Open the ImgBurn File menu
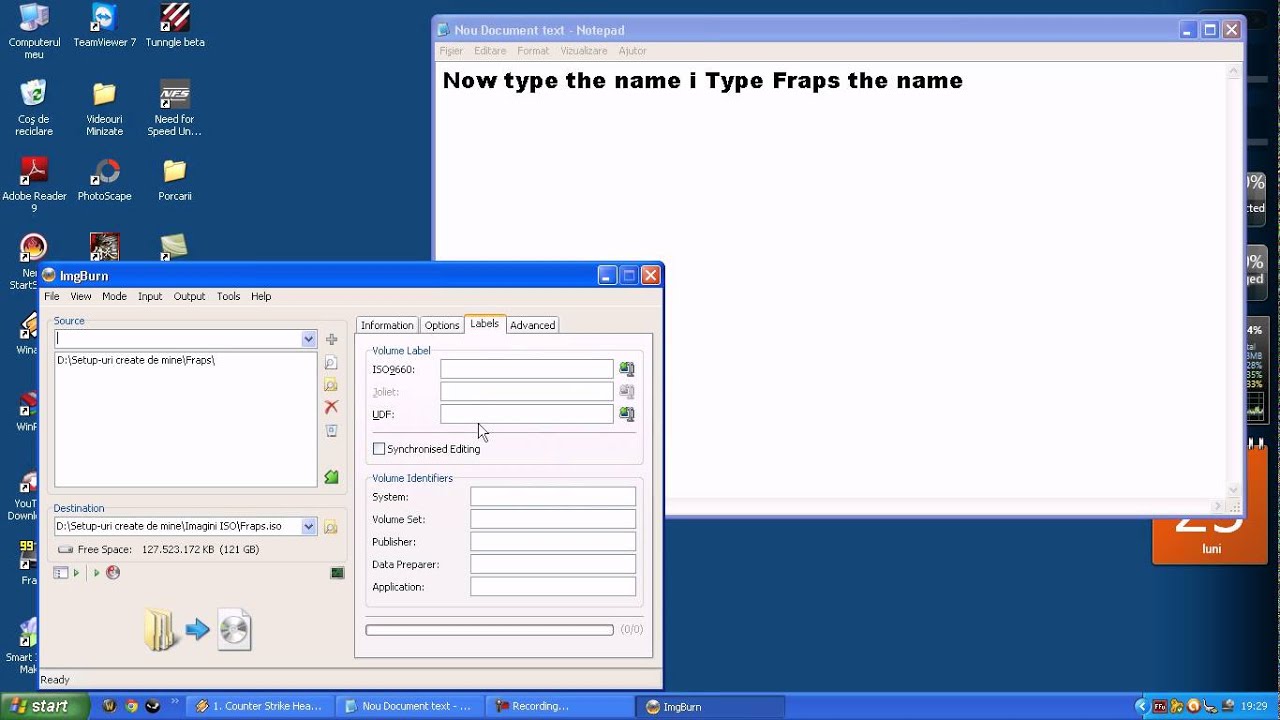1280x720 pixels. (x=51, y=296)
